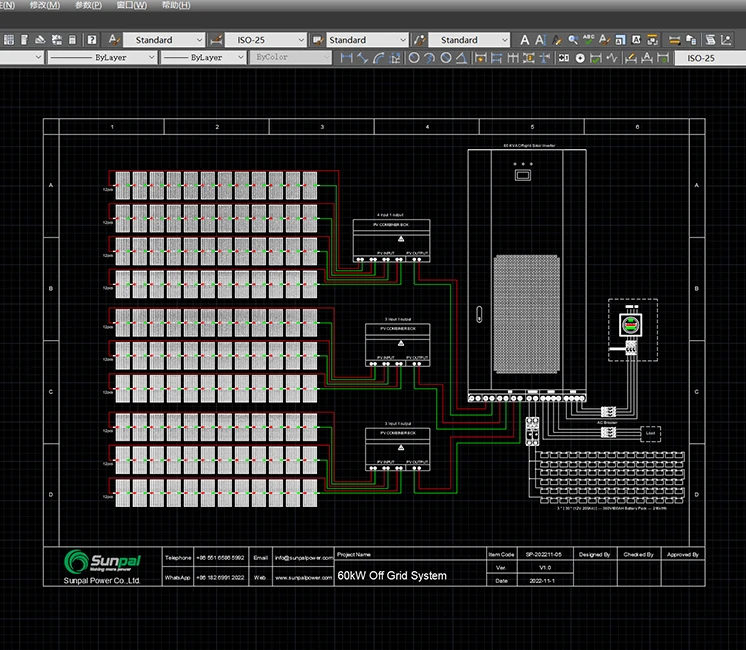Select the Radius dimension tool
The height and width of the screenshot is (650, 746).
tap(414, 58)
